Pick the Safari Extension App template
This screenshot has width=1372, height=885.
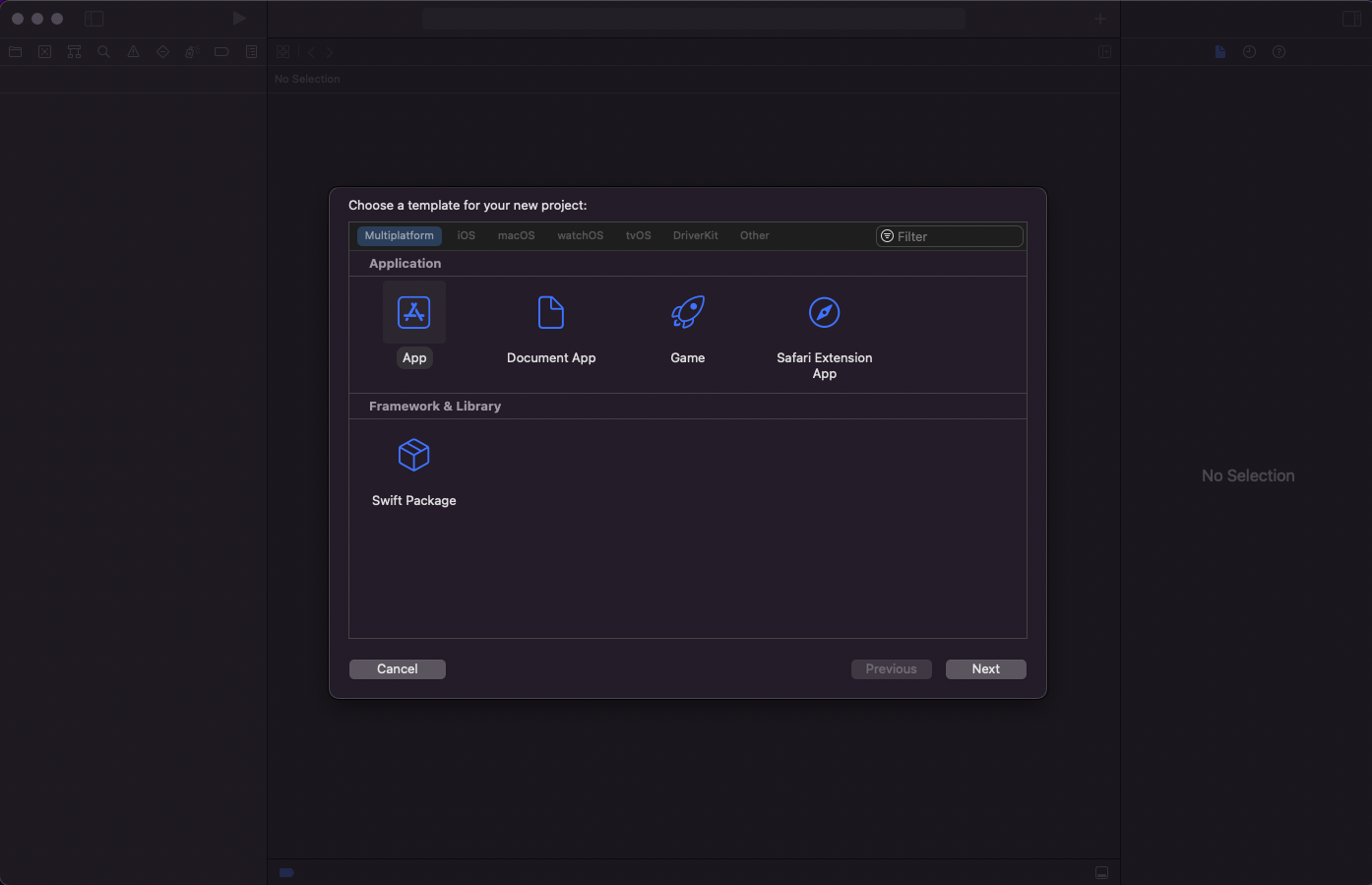coord(824,313)
